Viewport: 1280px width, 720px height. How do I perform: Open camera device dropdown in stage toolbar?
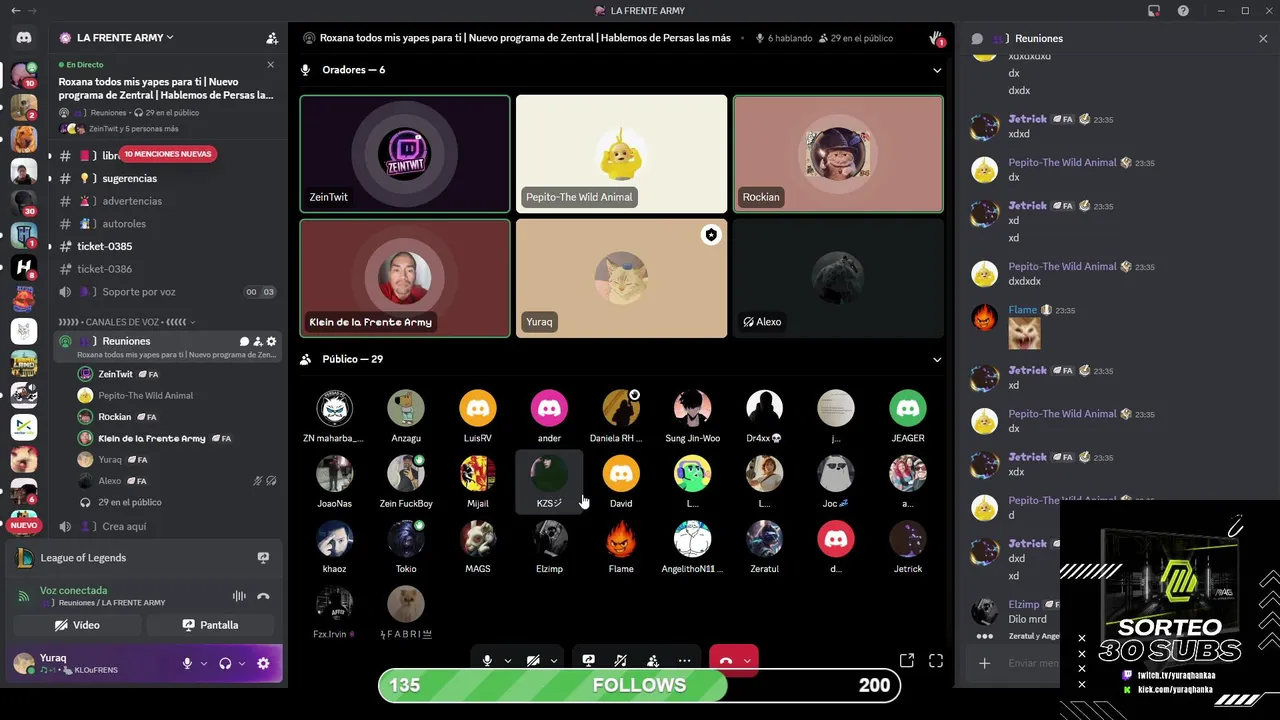(554, 661)
